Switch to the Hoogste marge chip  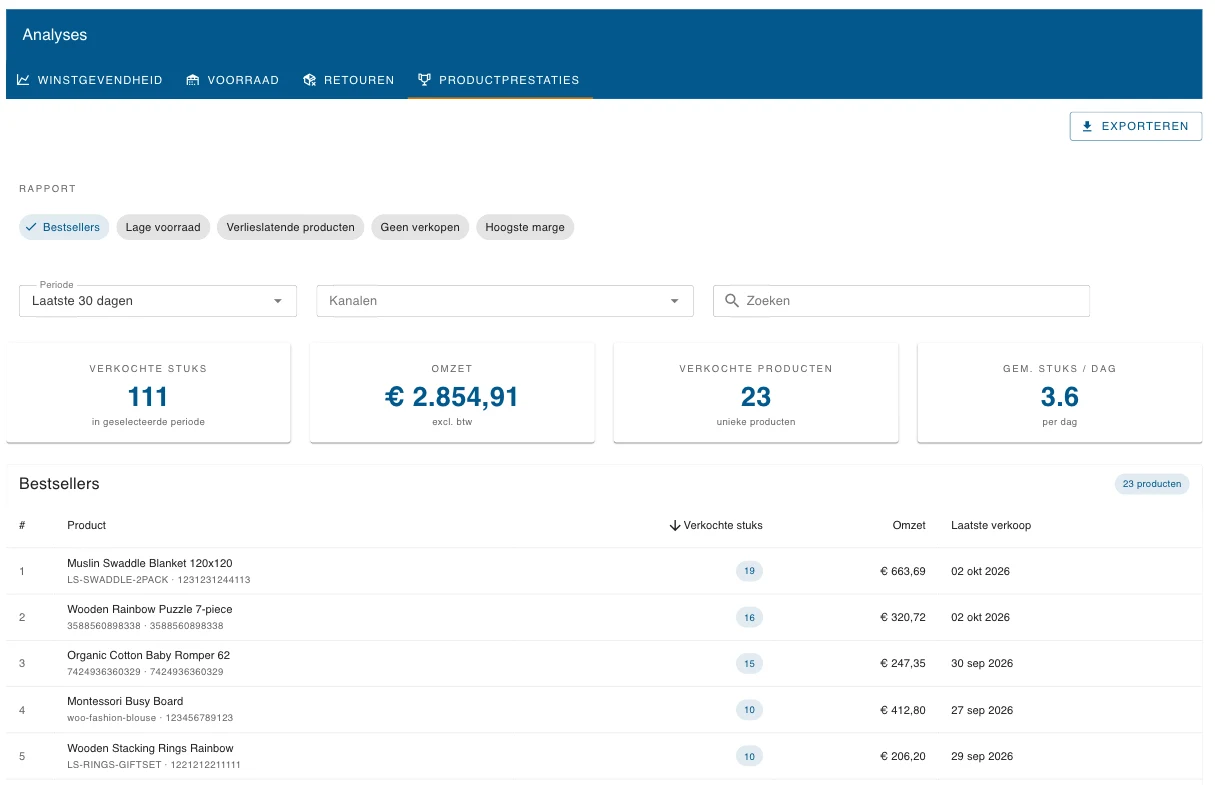(525, 227)
